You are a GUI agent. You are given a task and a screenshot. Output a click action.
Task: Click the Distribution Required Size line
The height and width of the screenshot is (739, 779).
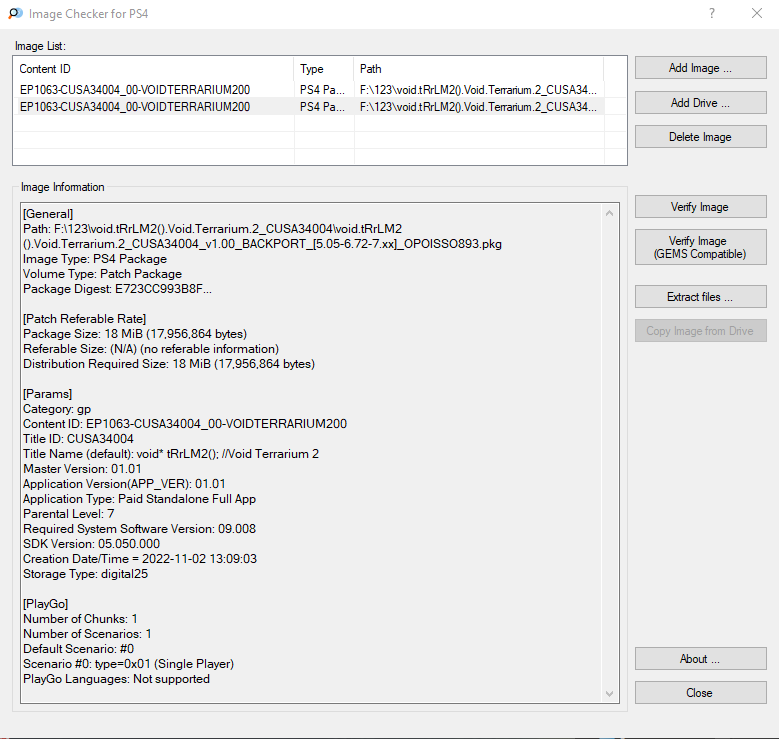tap(169, 364)
